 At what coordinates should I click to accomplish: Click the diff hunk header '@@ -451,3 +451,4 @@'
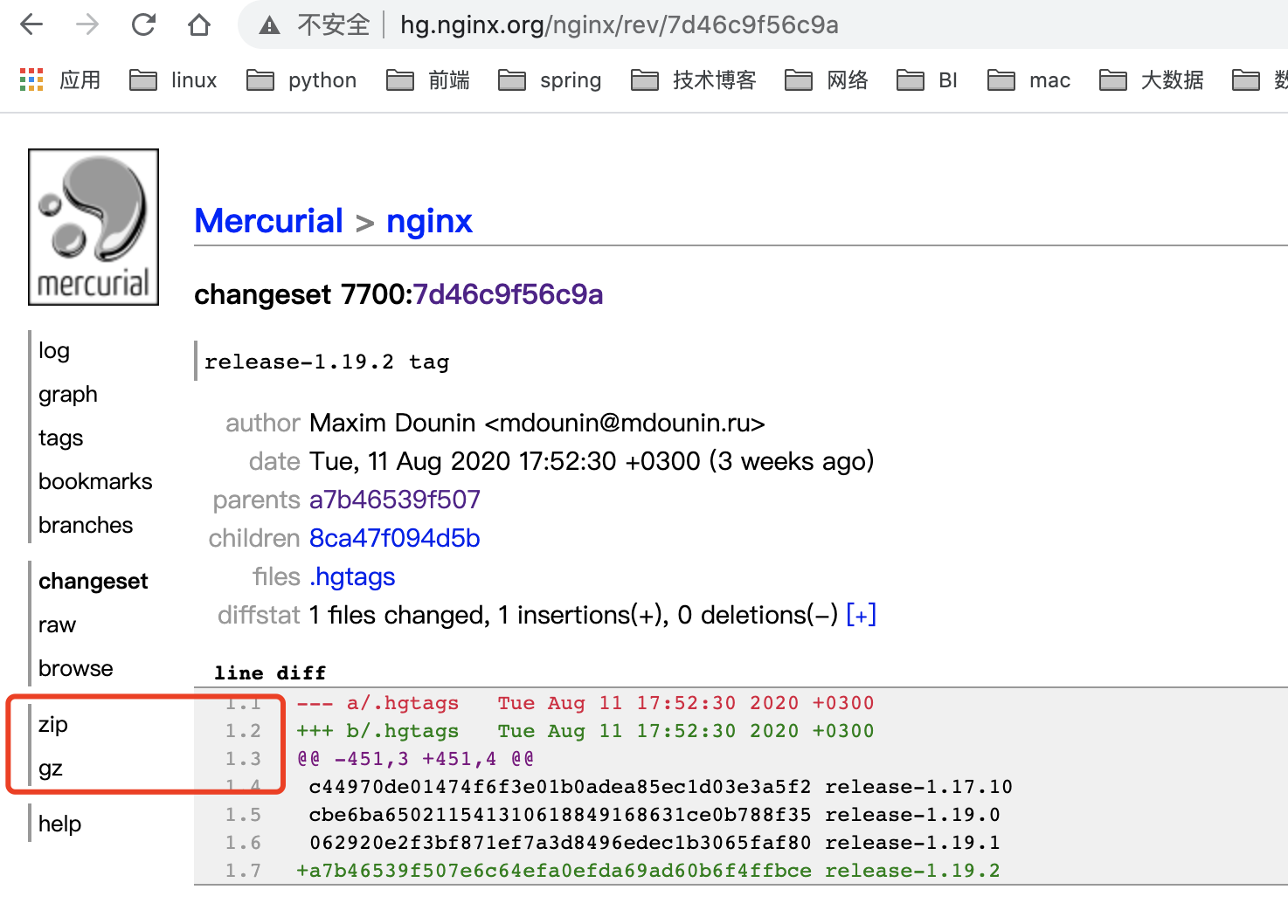coord(415,759)
